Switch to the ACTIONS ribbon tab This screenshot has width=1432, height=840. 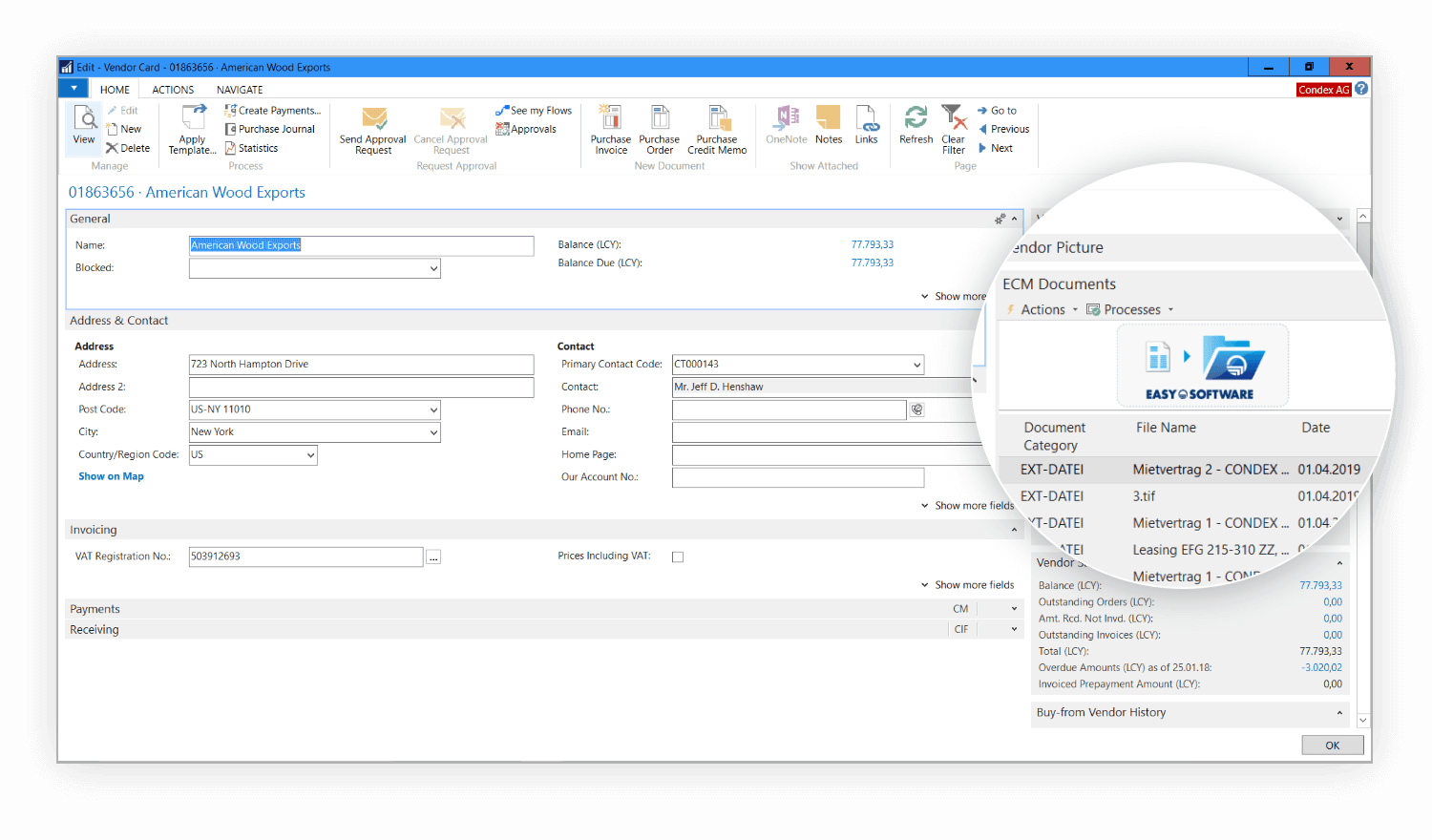point(173,90)
